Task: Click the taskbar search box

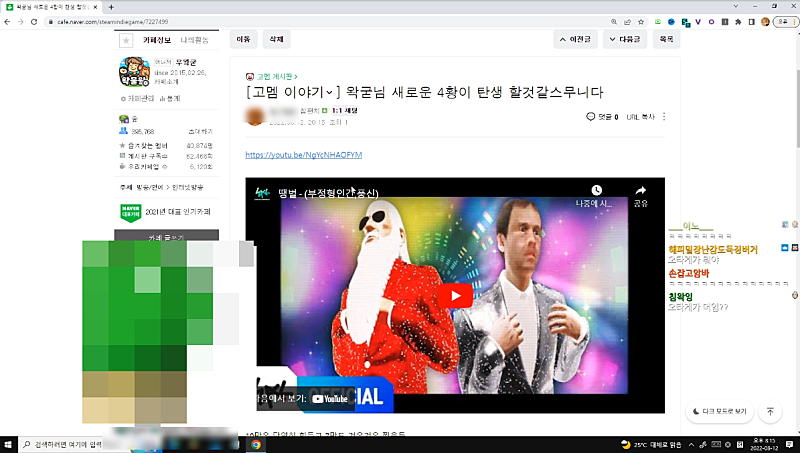Action: (x=61, y=445)
